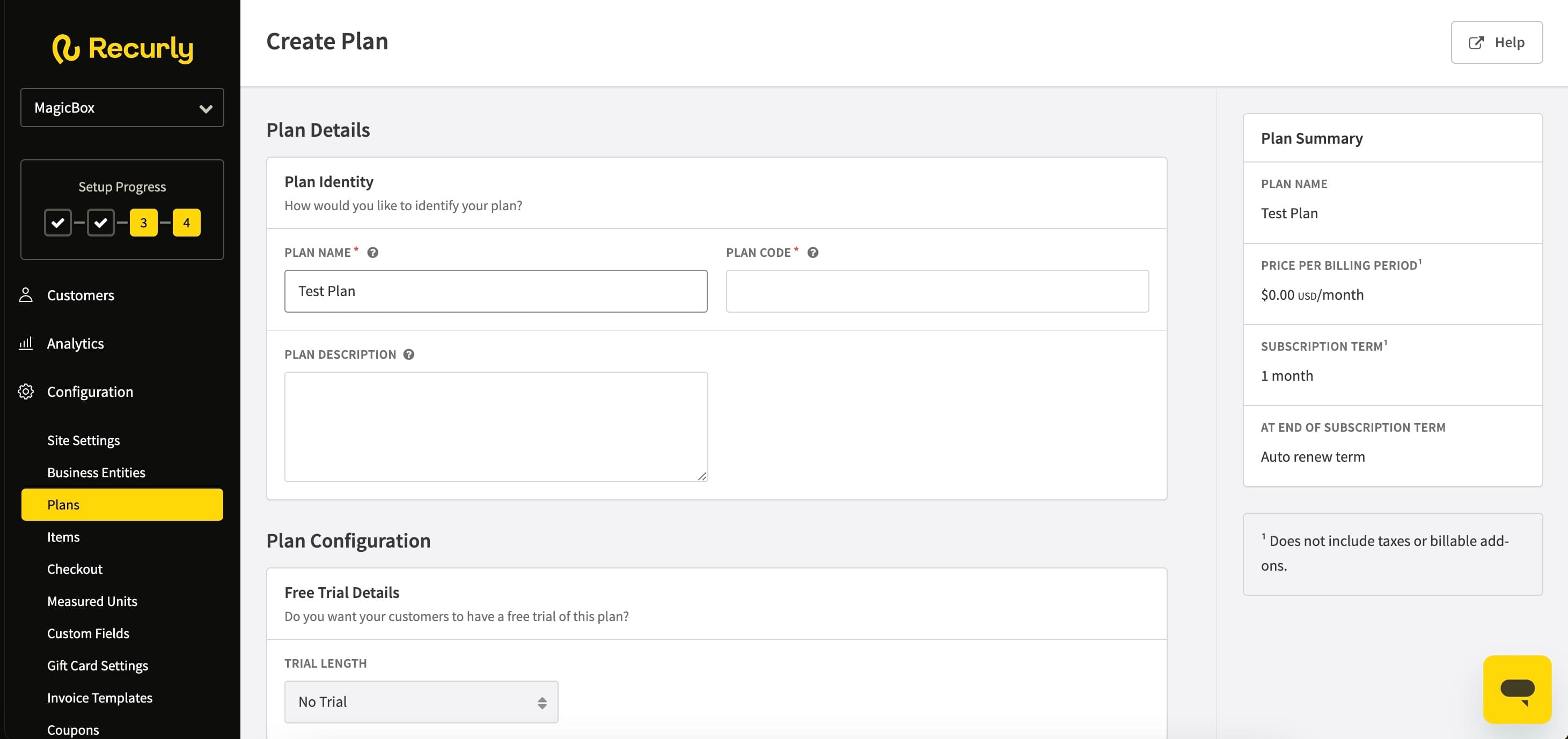Click the Customers person icon in sidebar
This screenshot has height=739, width=1568.
[x=26, y=295]
